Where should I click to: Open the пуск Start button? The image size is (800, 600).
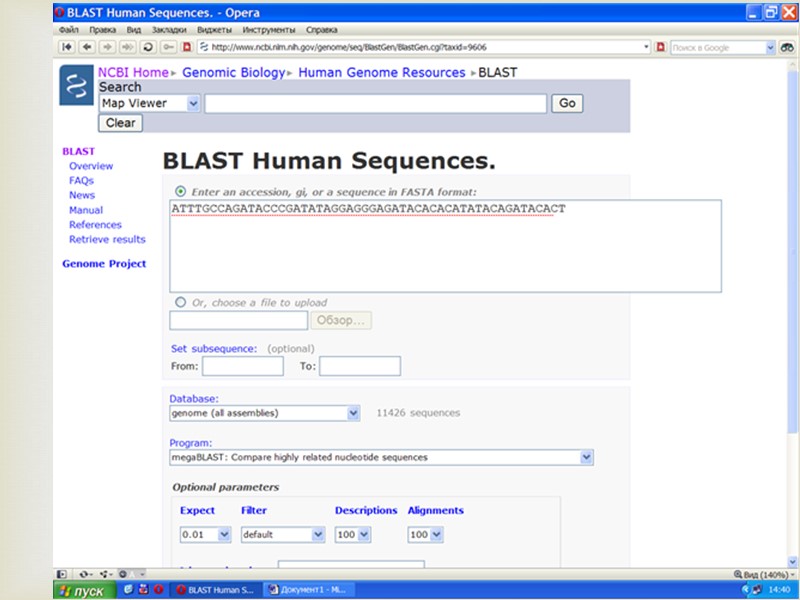coord(85,590)
